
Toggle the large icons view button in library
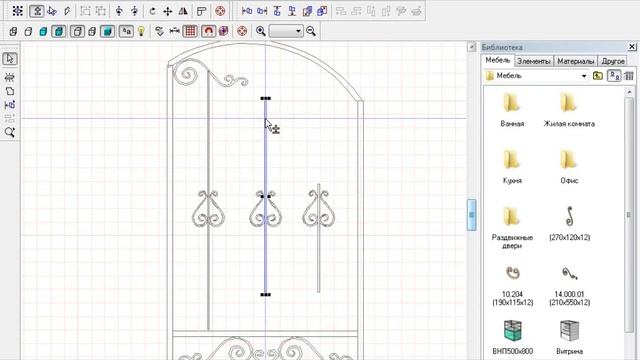tap(614, 76)
